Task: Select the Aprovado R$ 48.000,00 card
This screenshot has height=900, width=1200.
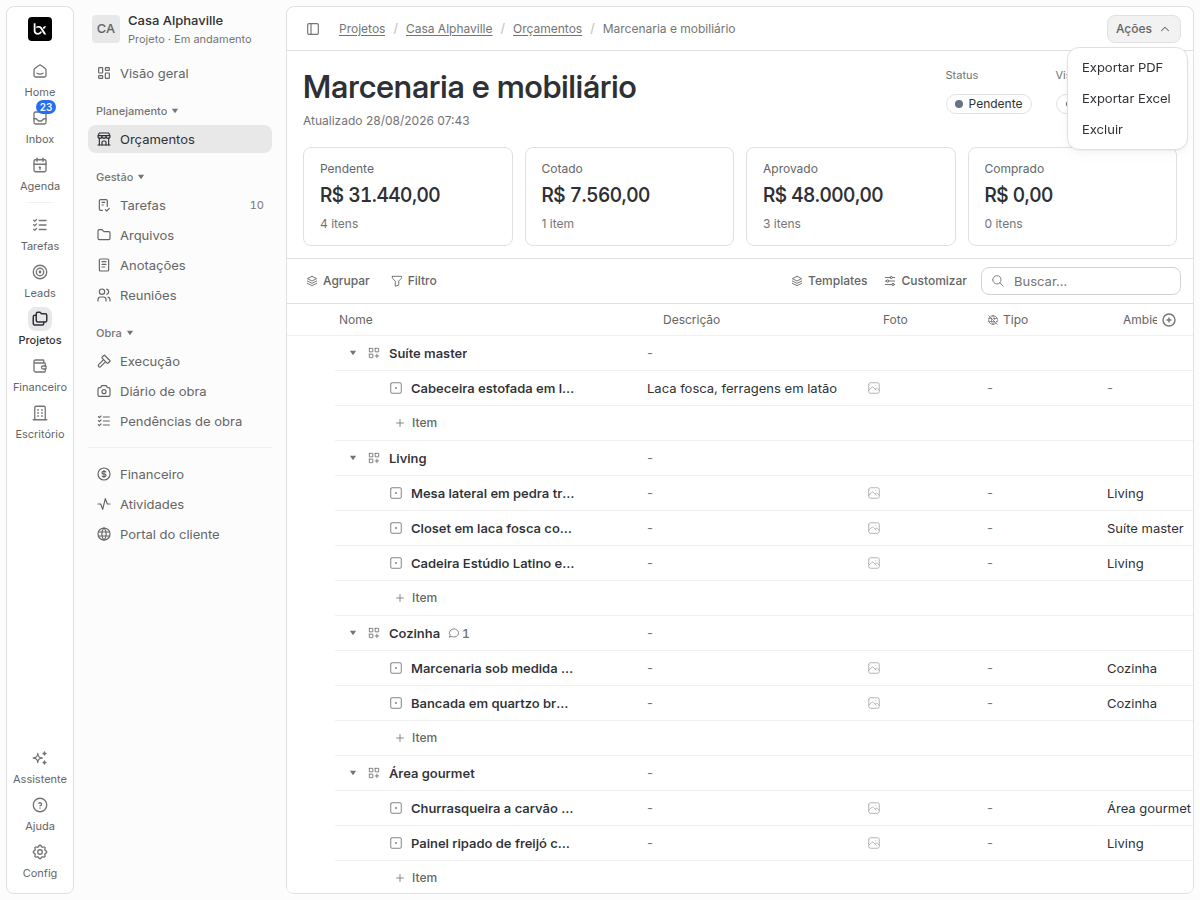Action: [851, 196]
